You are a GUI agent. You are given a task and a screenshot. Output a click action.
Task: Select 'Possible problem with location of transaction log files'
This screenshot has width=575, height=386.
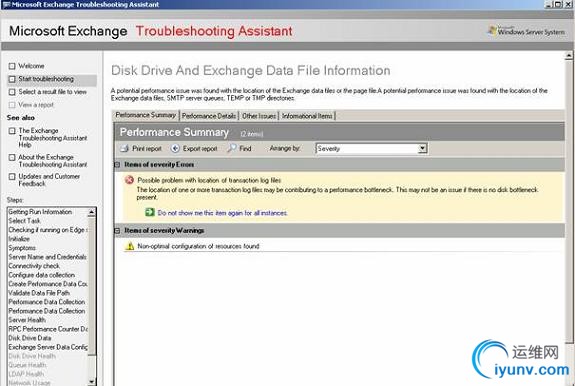point(209,180)
